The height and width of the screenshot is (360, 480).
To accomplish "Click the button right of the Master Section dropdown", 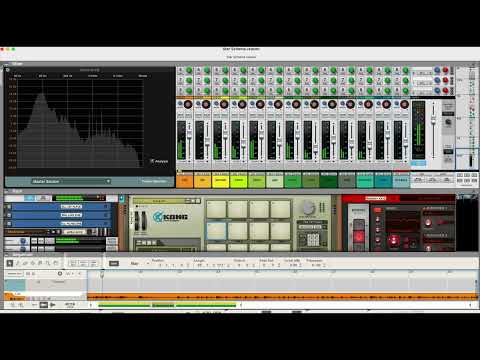I will pos(154,181).
